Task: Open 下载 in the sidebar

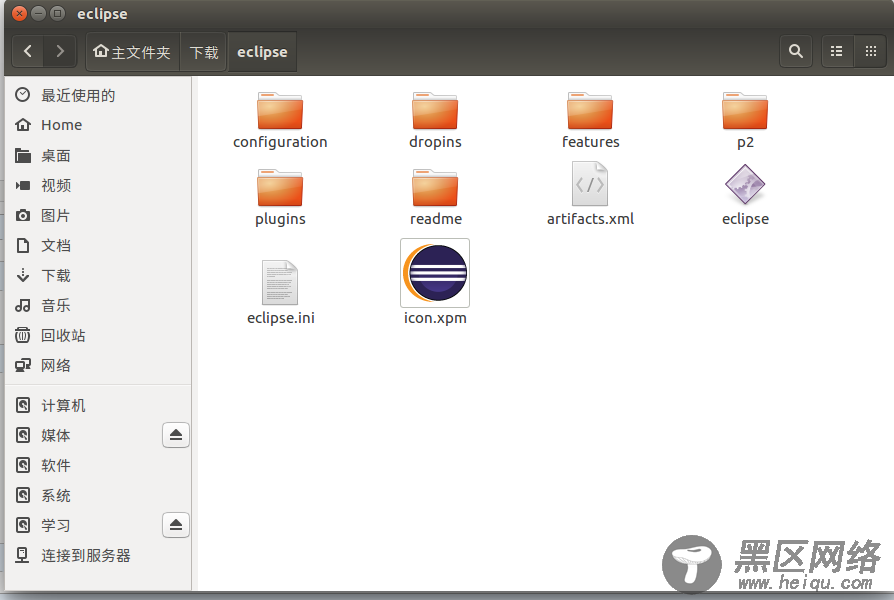Action: point(98,275)
